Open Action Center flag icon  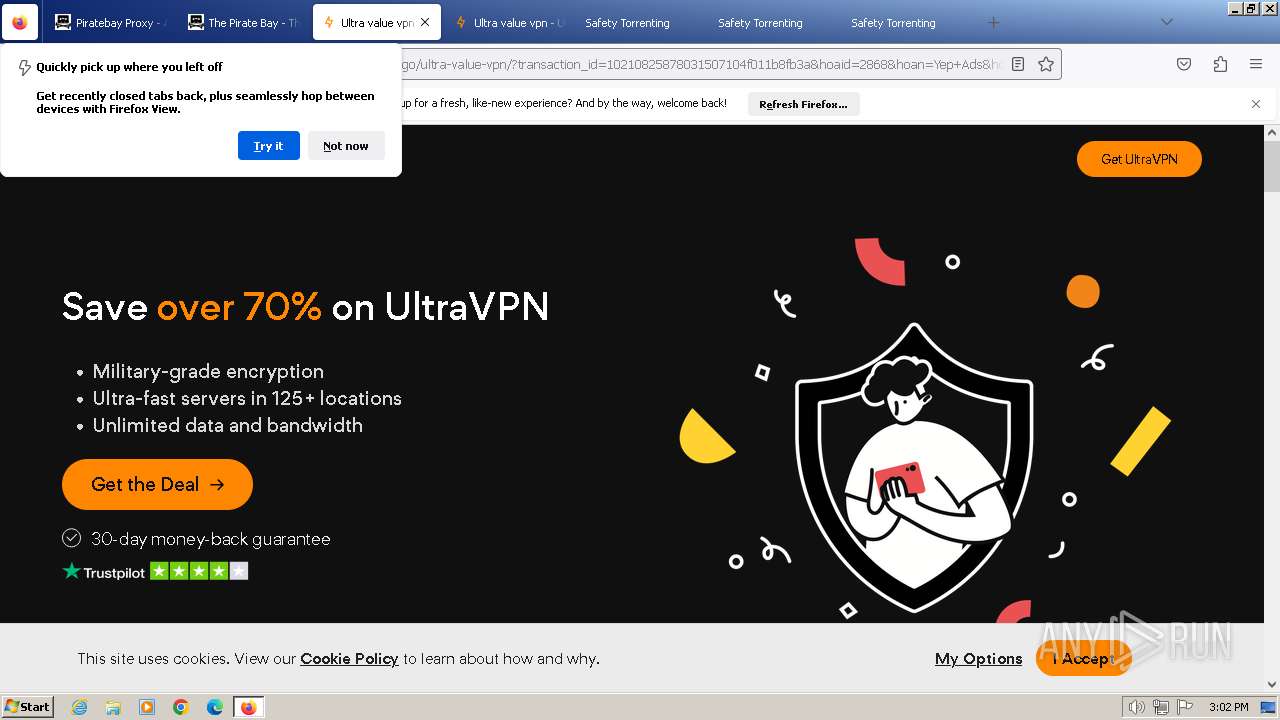tap(1184, 707)
